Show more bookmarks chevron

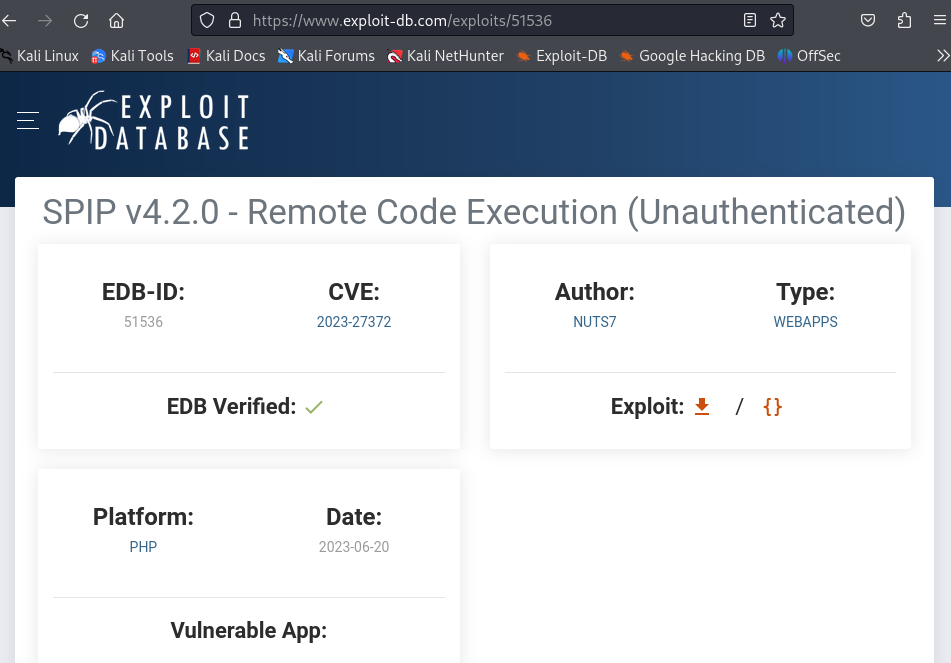click(943, 56)
